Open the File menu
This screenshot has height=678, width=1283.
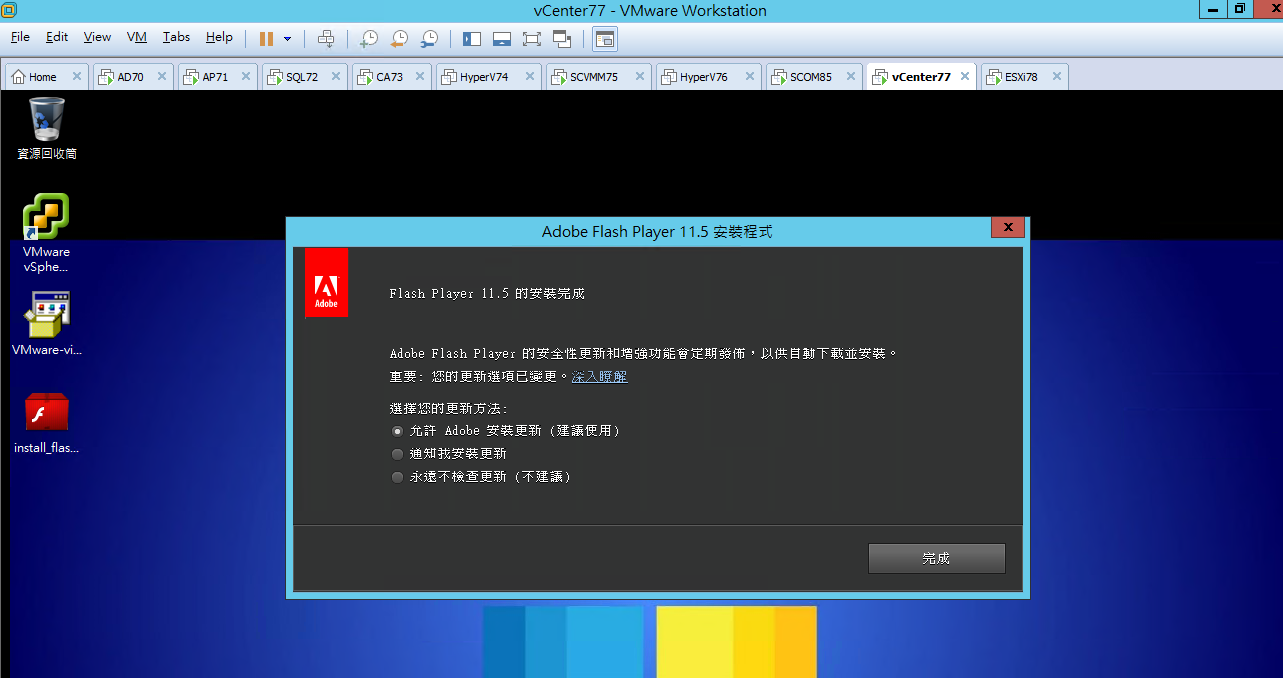(x=20, y=37)
